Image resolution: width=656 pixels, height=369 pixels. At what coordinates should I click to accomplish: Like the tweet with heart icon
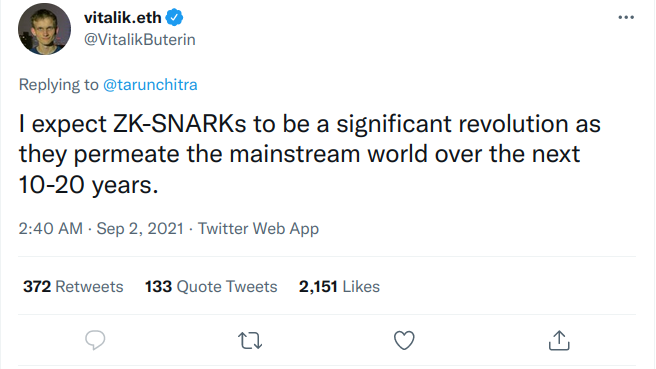(404, 340)
